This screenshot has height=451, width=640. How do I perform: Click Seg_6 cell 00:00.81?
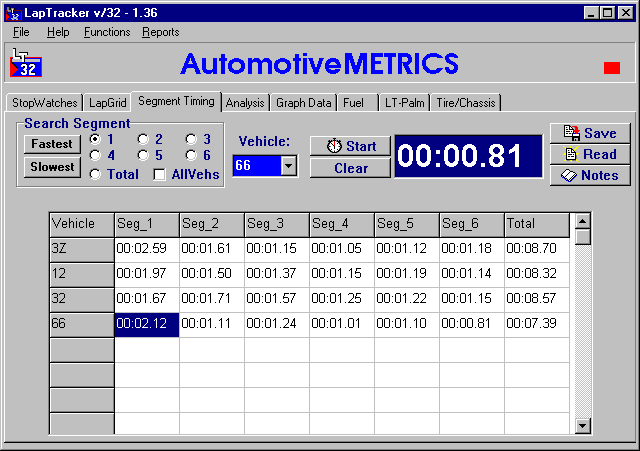coord(472,325)
